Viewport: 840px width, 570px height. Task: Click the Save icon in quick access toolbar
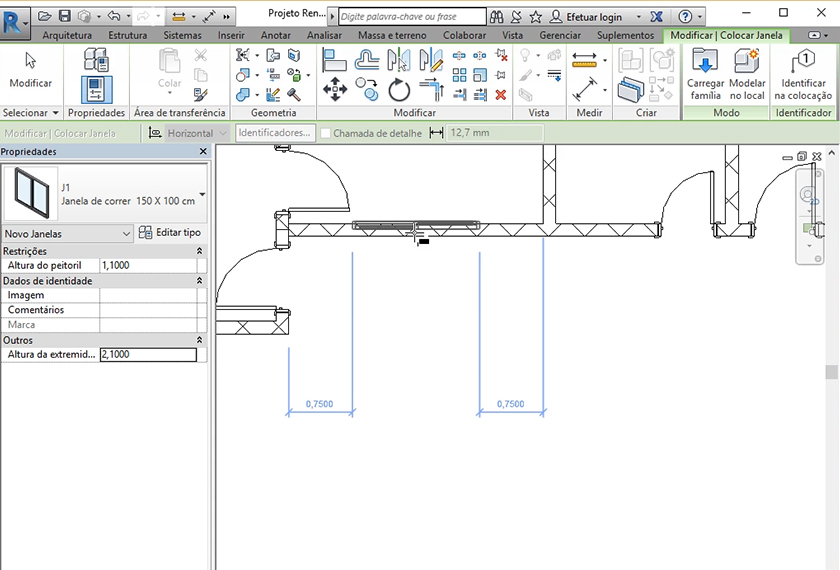[65, 17]
